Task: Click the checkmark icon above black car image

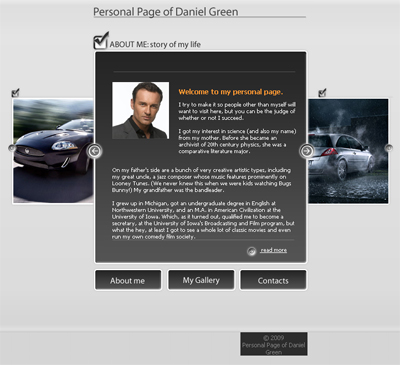Action: (x=15, y=93)
